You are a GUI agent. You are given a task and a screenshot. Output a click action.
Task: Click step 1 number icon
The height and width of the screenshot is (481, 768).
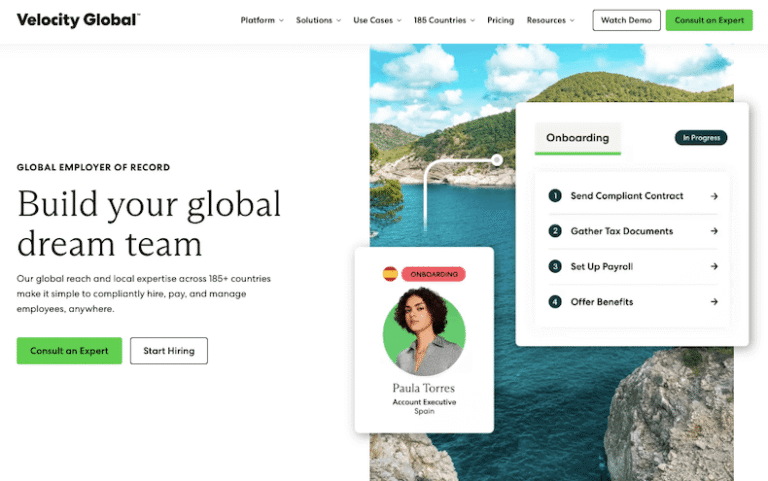(555, 195)
